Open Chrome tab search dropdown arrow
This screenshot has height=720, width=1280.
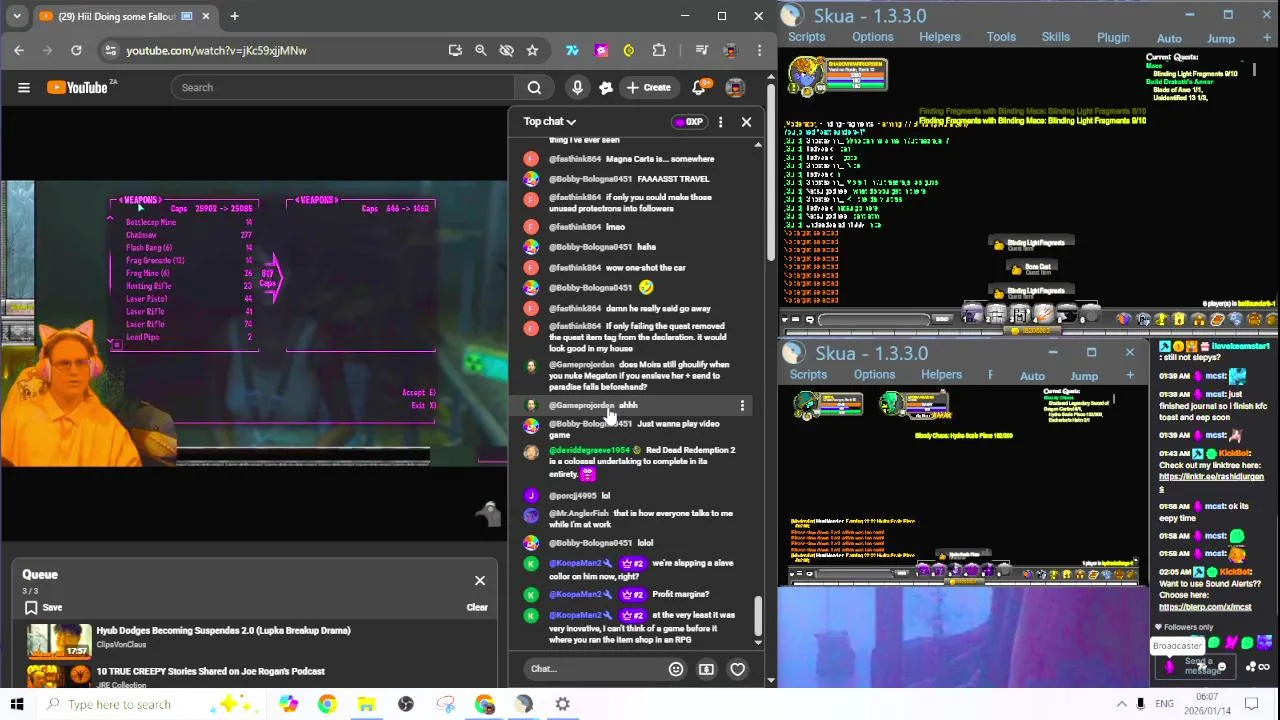click(x=17, y=16)
